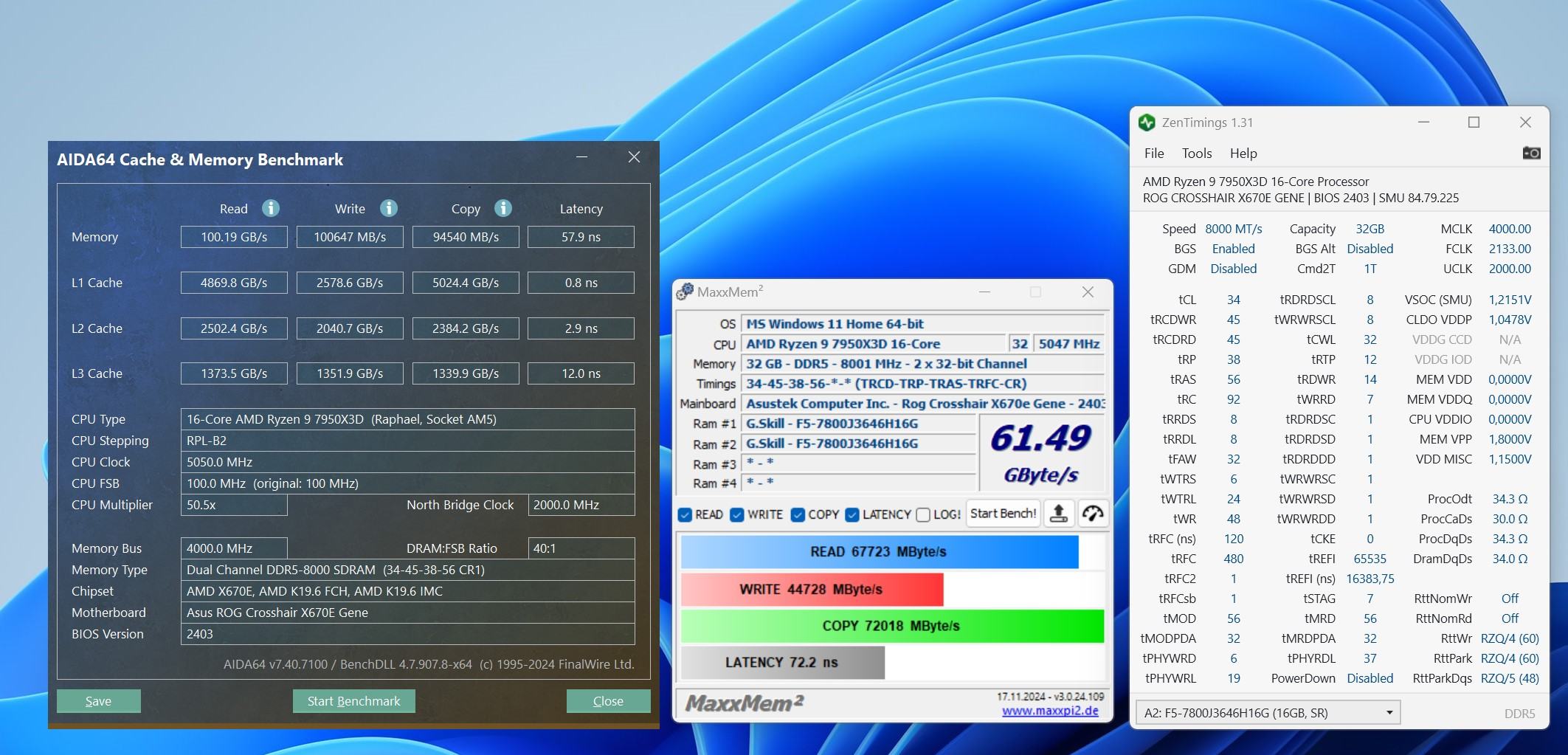Screen dimensions: 1568x755
Task: Close the ZenTimings window
Action: click(x=1525, y=123)
